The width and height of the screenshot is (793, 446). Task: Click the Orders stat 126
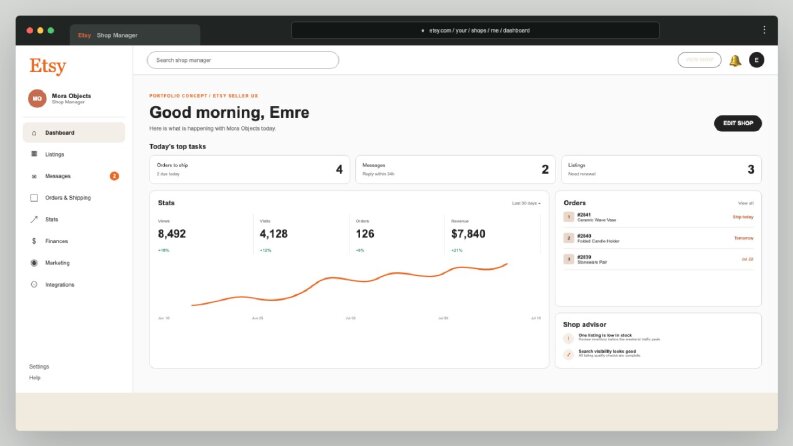click(365, 234)
